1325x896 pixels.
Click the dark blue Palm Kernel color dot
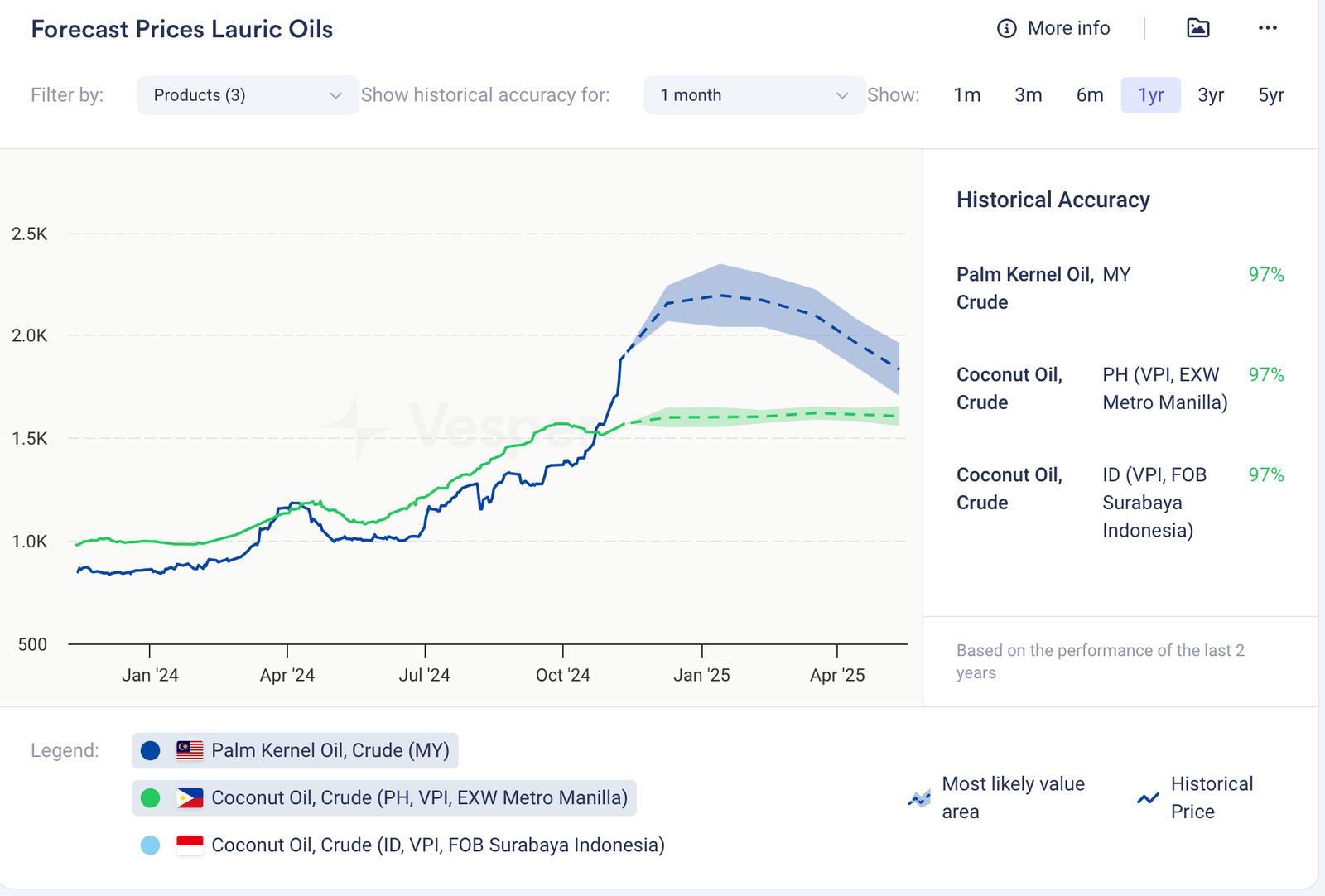click(151, 750)
